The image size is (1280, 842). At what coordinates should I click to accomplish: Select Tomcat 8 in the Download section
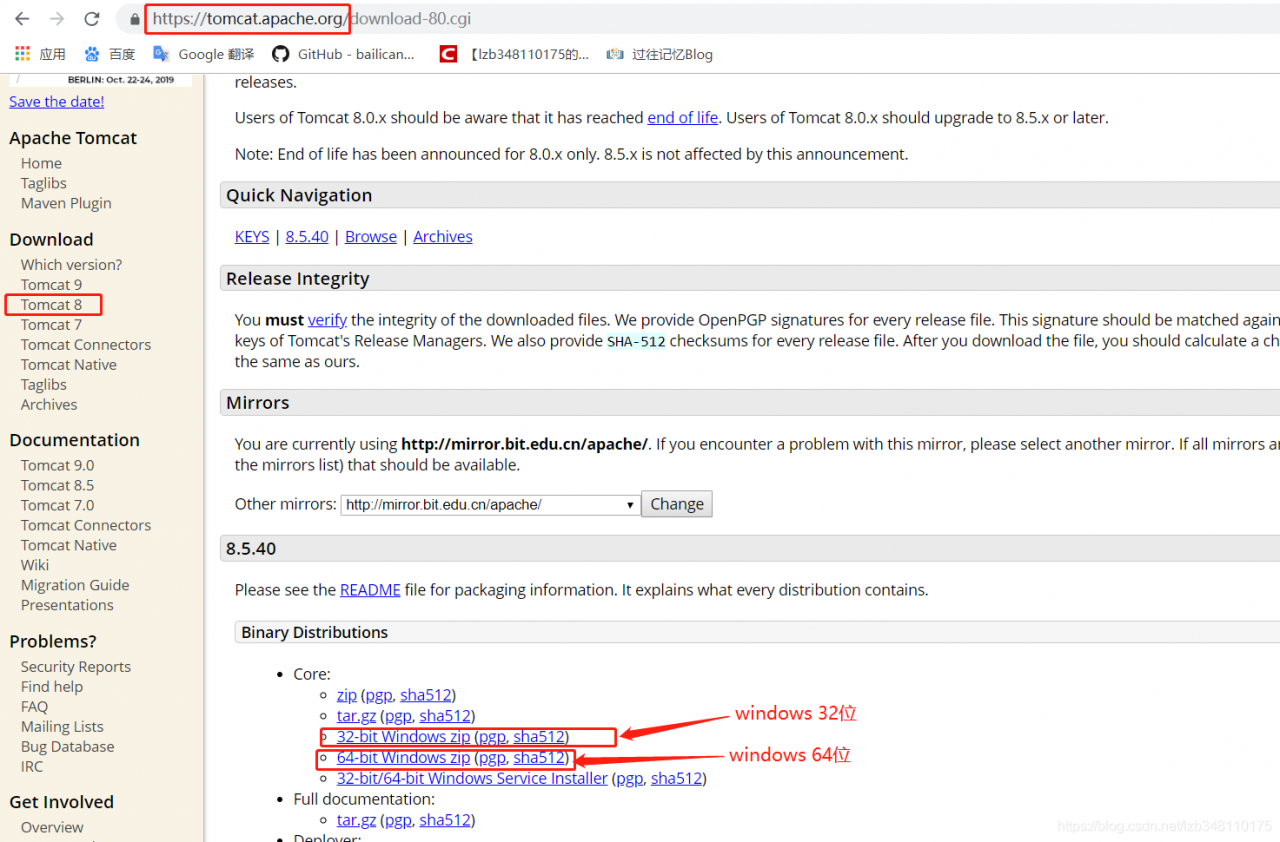point(51,304)
